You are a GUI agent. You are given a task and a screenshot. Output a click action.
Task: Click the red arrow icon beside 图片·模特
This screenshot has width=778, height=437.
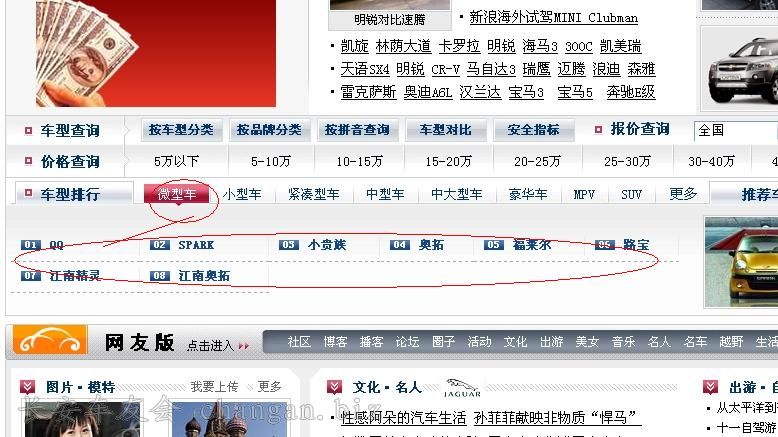click(27, 387)
